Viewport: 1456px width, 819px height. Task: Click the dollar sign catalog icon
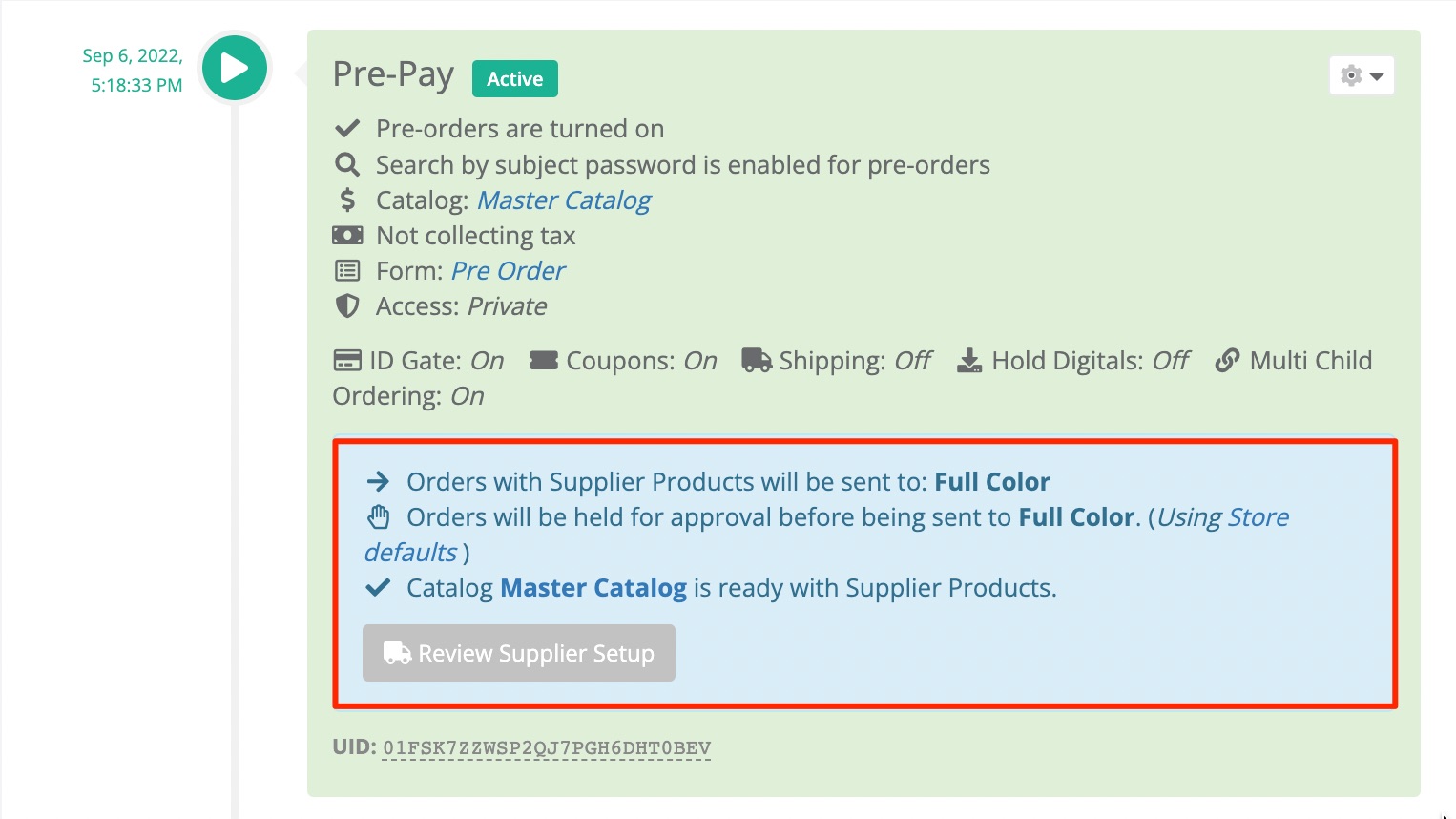tap(347, 200)
